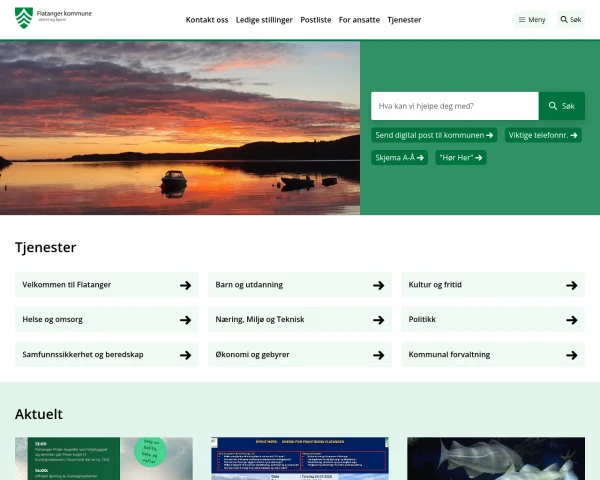
Task: Open the Postliste link
Action: pos(316,20)
